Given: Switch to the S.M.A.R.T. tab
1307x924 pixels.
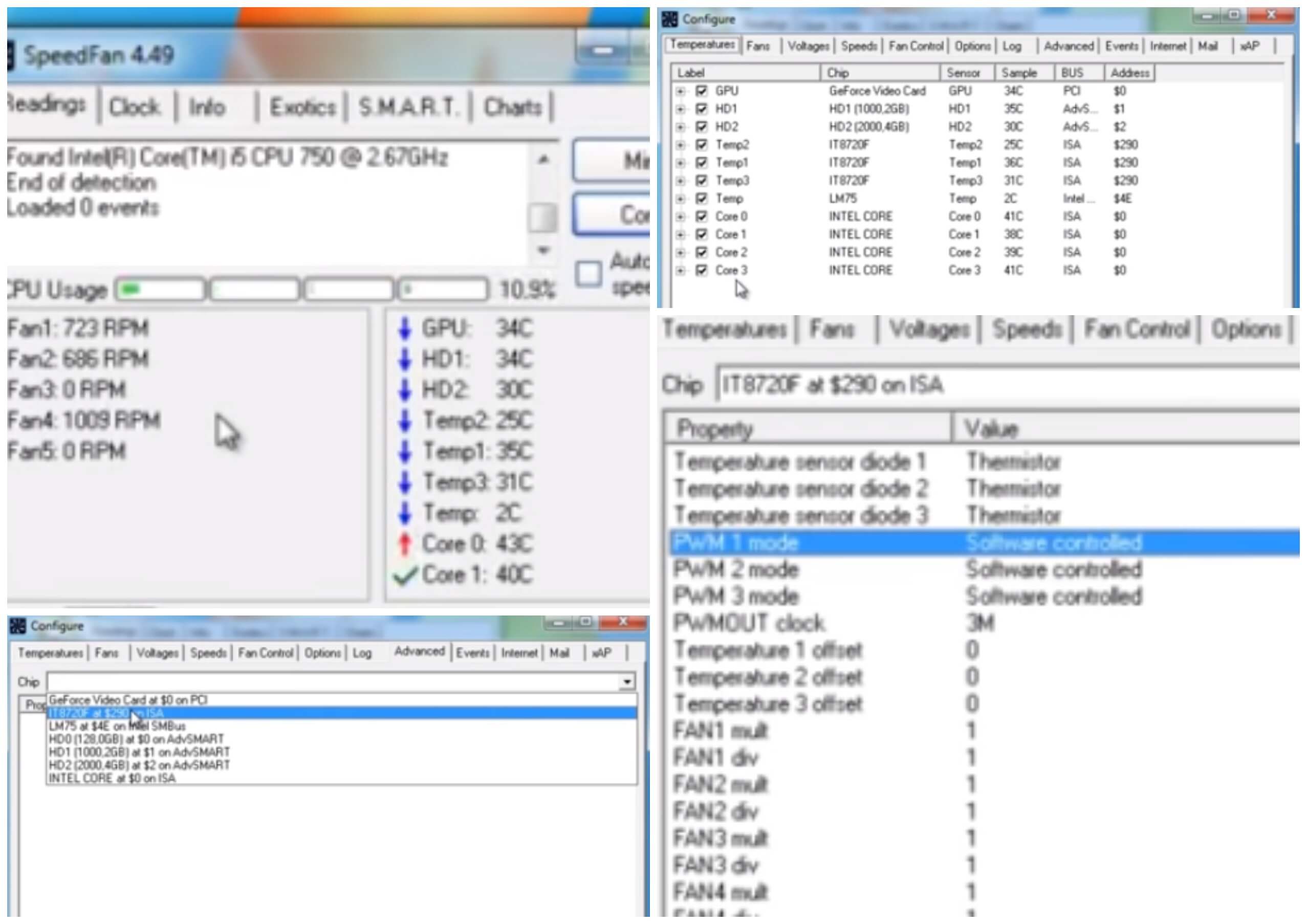Looking at the screenshot, I should pyautogui.click(x=408, y=107).
